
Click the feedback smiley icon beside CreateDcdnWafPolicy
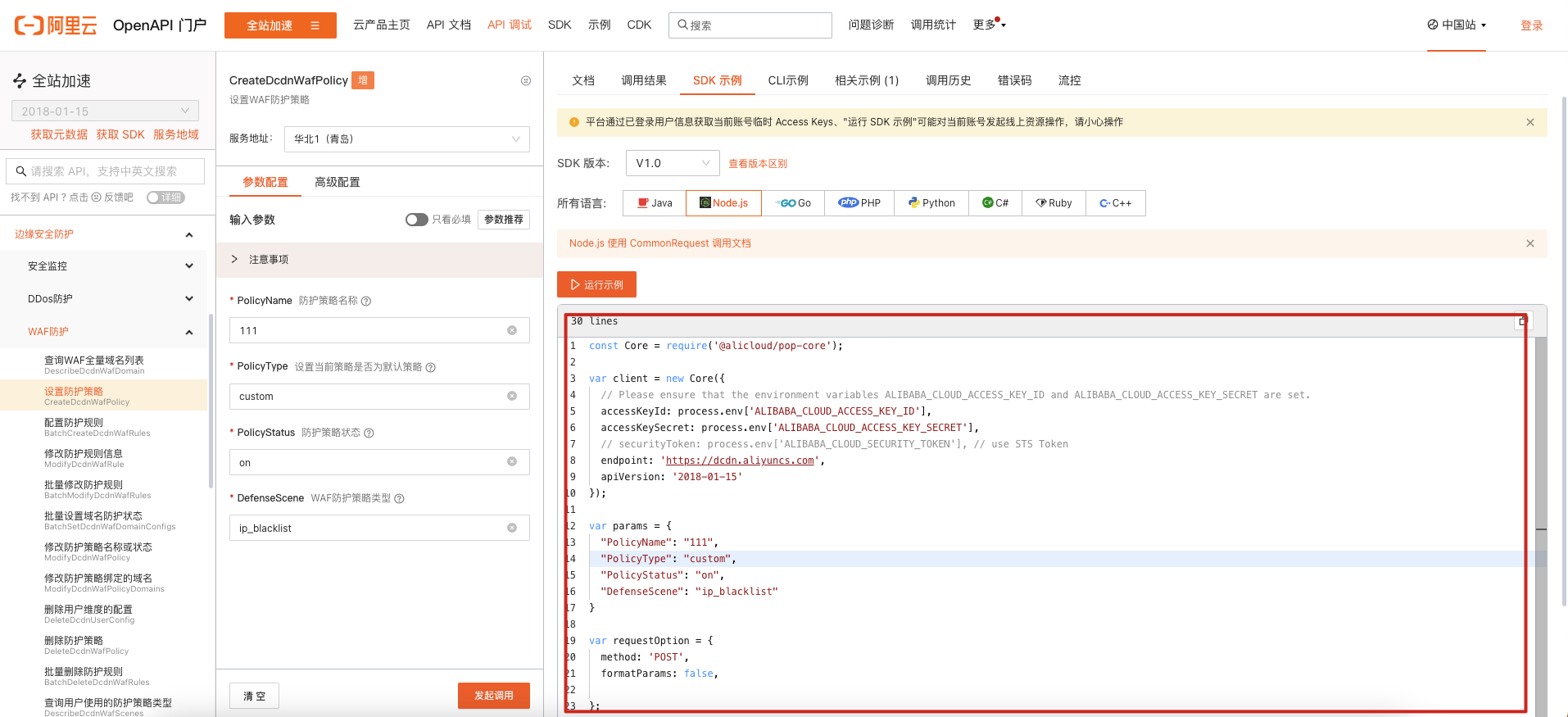[x=526, y=80]
